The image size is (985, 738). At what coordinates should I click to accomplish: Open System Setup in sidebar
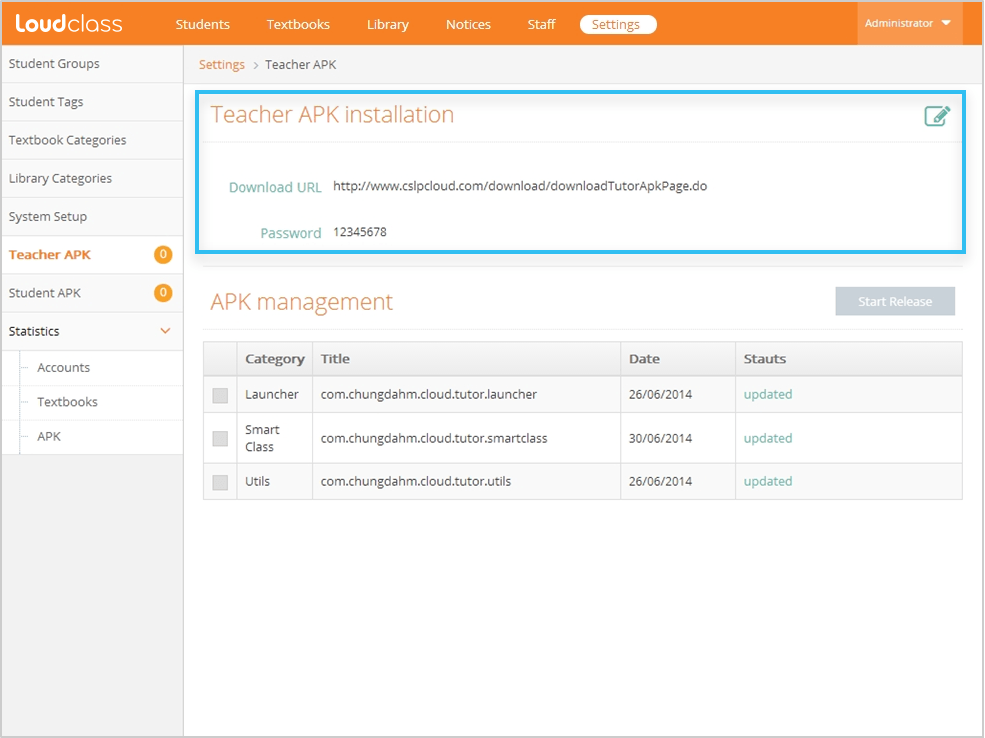click(x=92, y=217)
